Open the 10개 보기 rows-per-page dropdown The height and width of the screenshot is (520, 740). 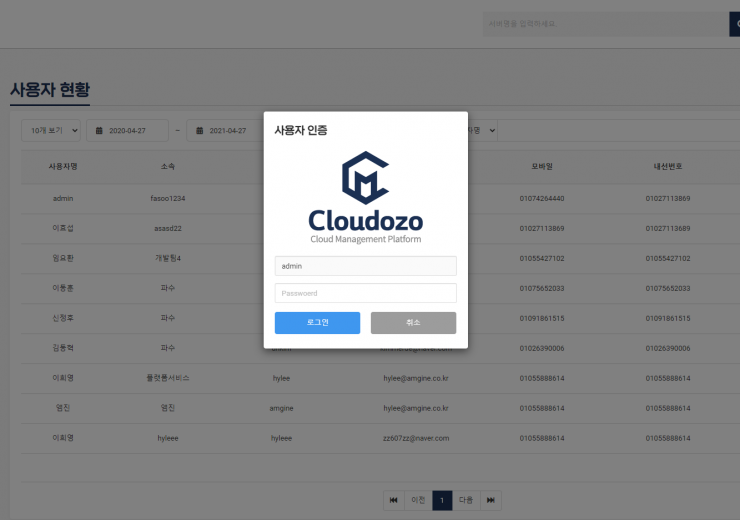[x=51, y=131]
